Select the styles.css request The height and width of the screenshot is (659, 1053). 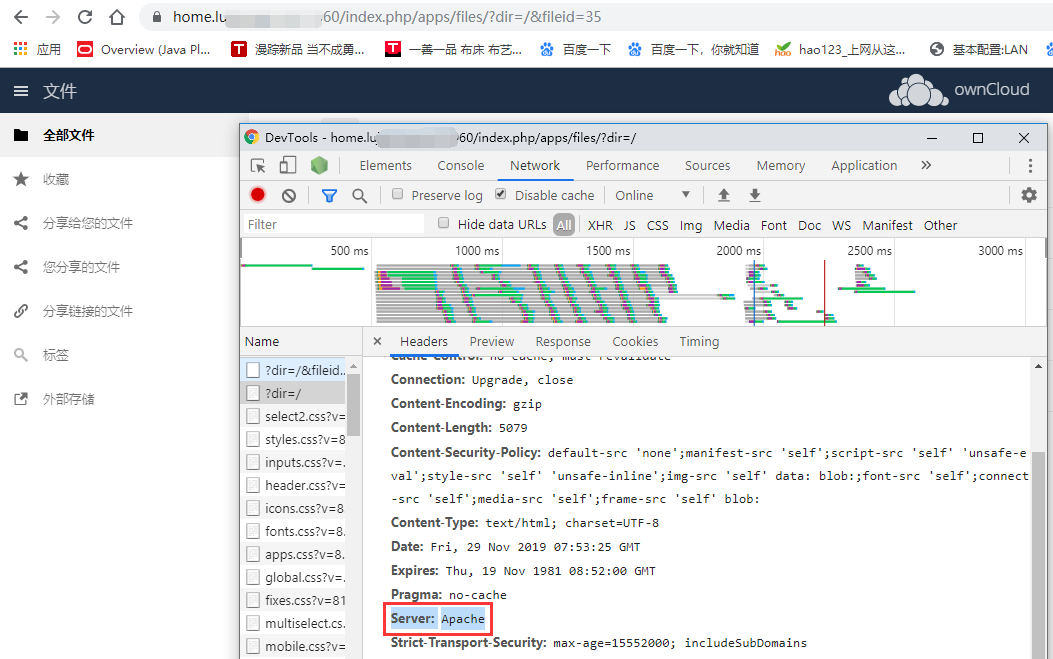coord(294,439)
